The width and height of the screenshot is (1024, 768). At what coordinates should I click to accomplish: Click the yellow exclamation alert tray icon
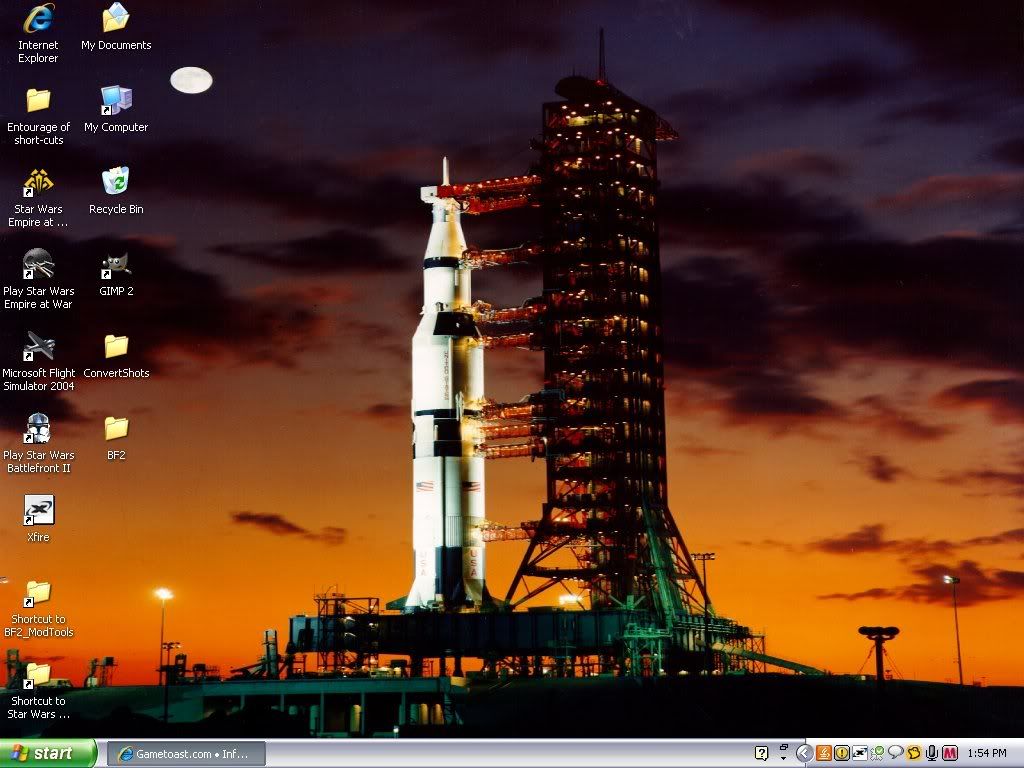coord(842,753)
